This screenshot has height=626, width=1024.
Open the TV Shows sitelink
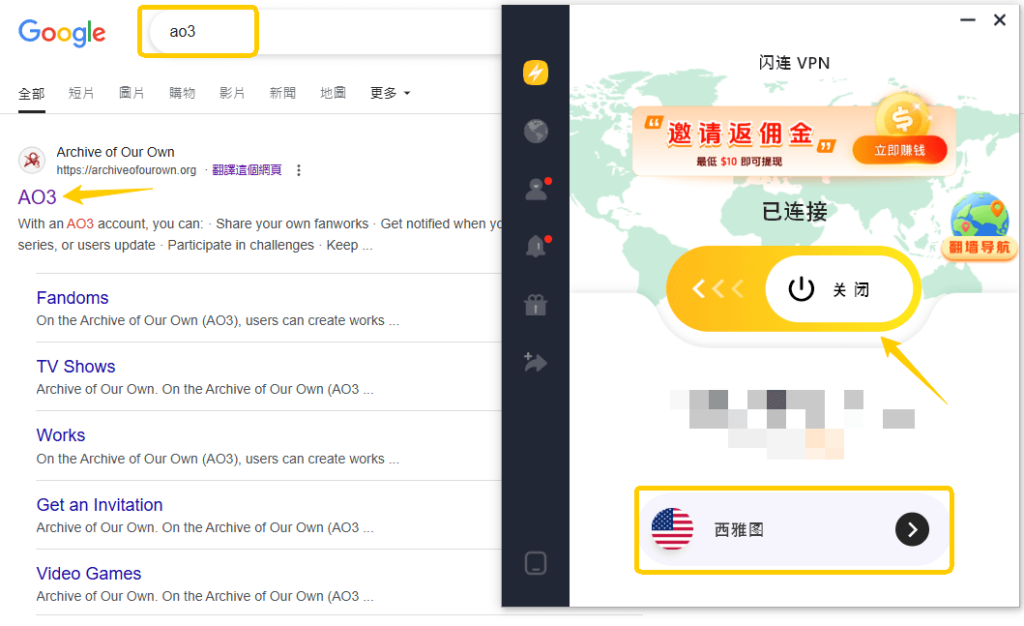point(76,367)
